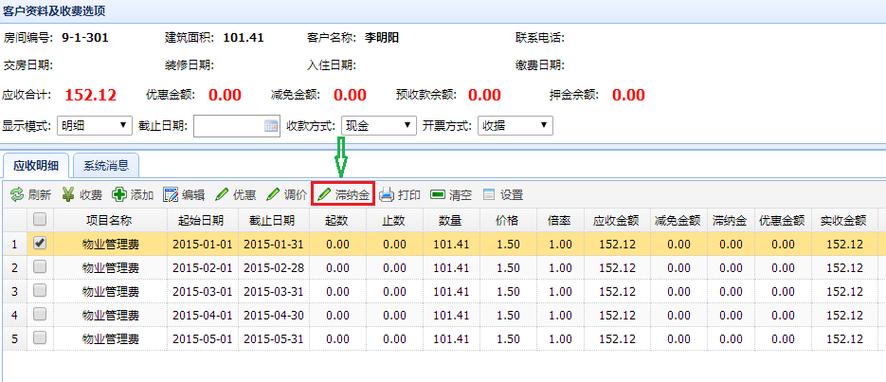Open the 开票方式 dropdown showing 收据
This screenshot has width=886, height=382.
tap(515, 125)
